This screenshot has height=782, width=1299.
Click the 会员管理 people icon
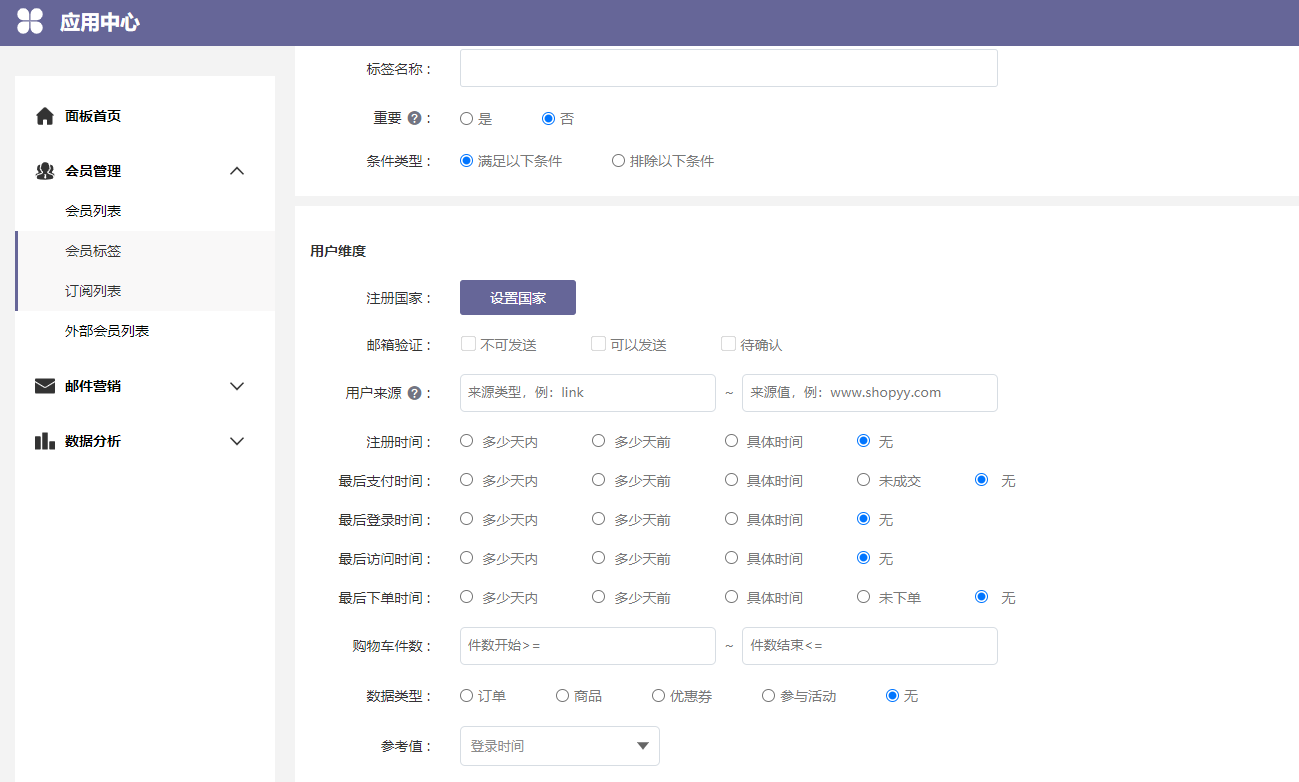(x=45, y=171)
